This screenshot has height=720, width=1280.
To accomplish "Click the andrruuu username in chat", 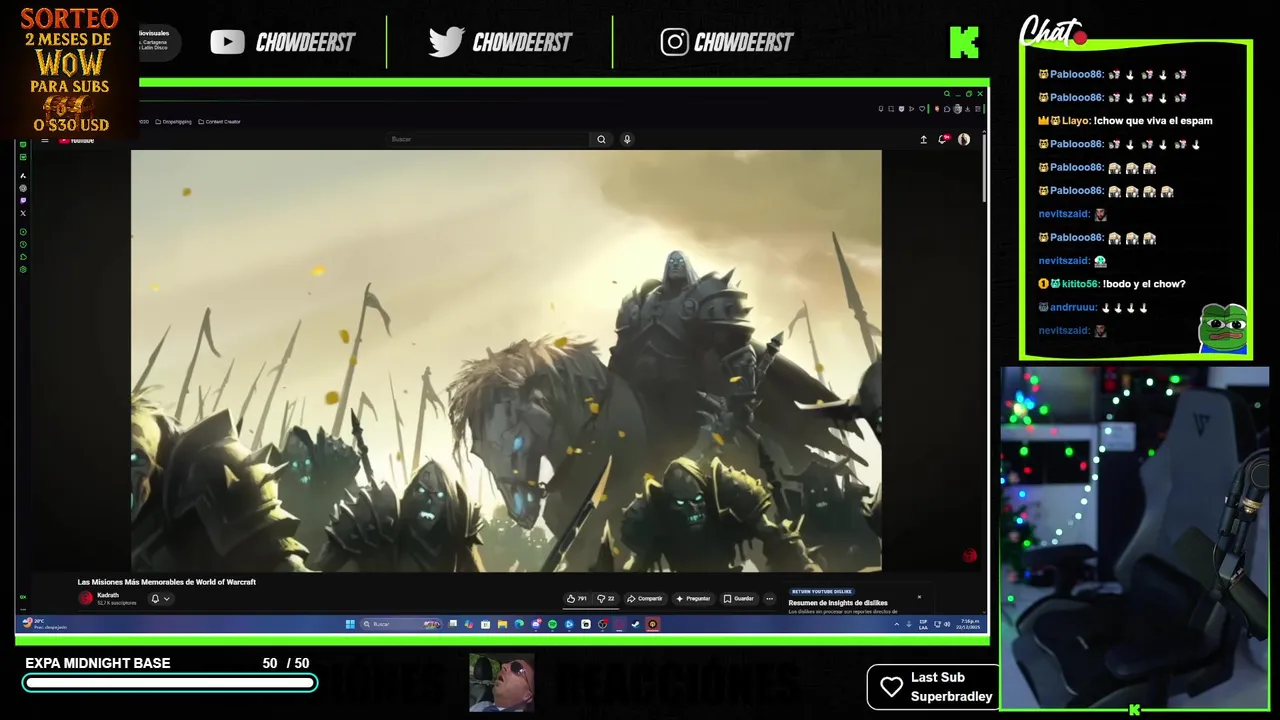I will (1074, 308).
